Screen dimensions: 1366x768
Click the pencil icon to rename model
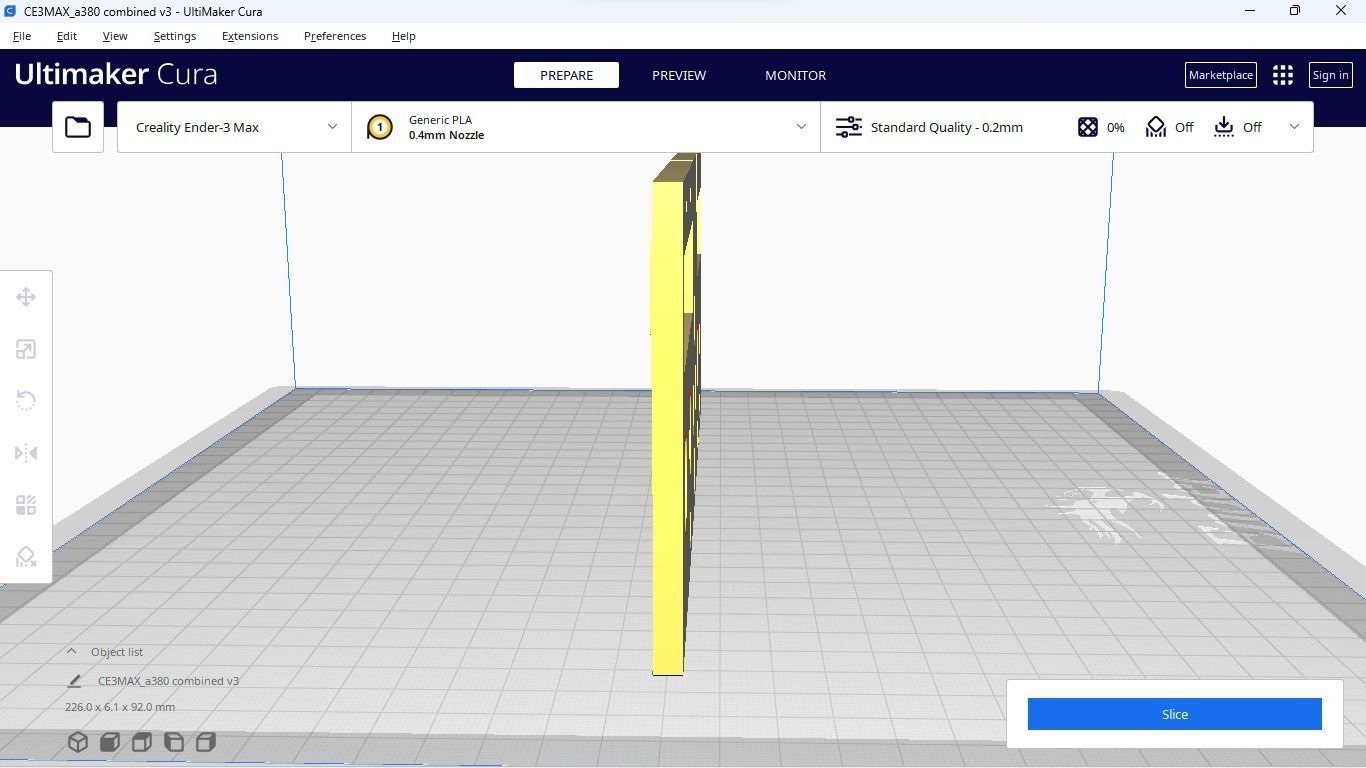(74, 681)
